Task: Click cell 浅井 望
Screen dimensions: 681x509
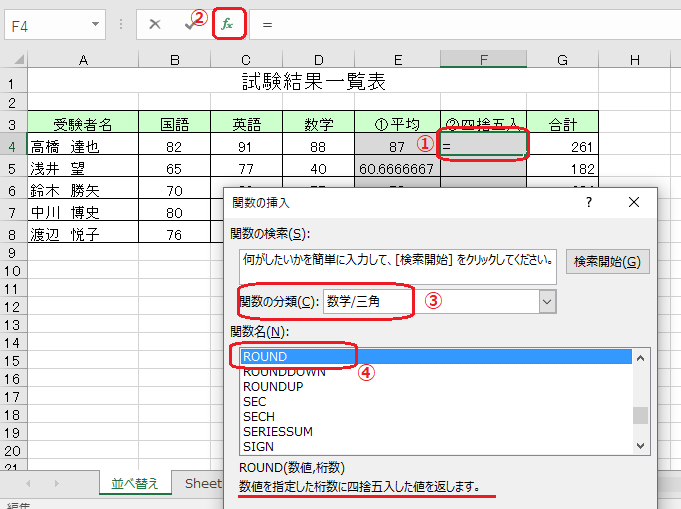Action: tap(83, 168)
